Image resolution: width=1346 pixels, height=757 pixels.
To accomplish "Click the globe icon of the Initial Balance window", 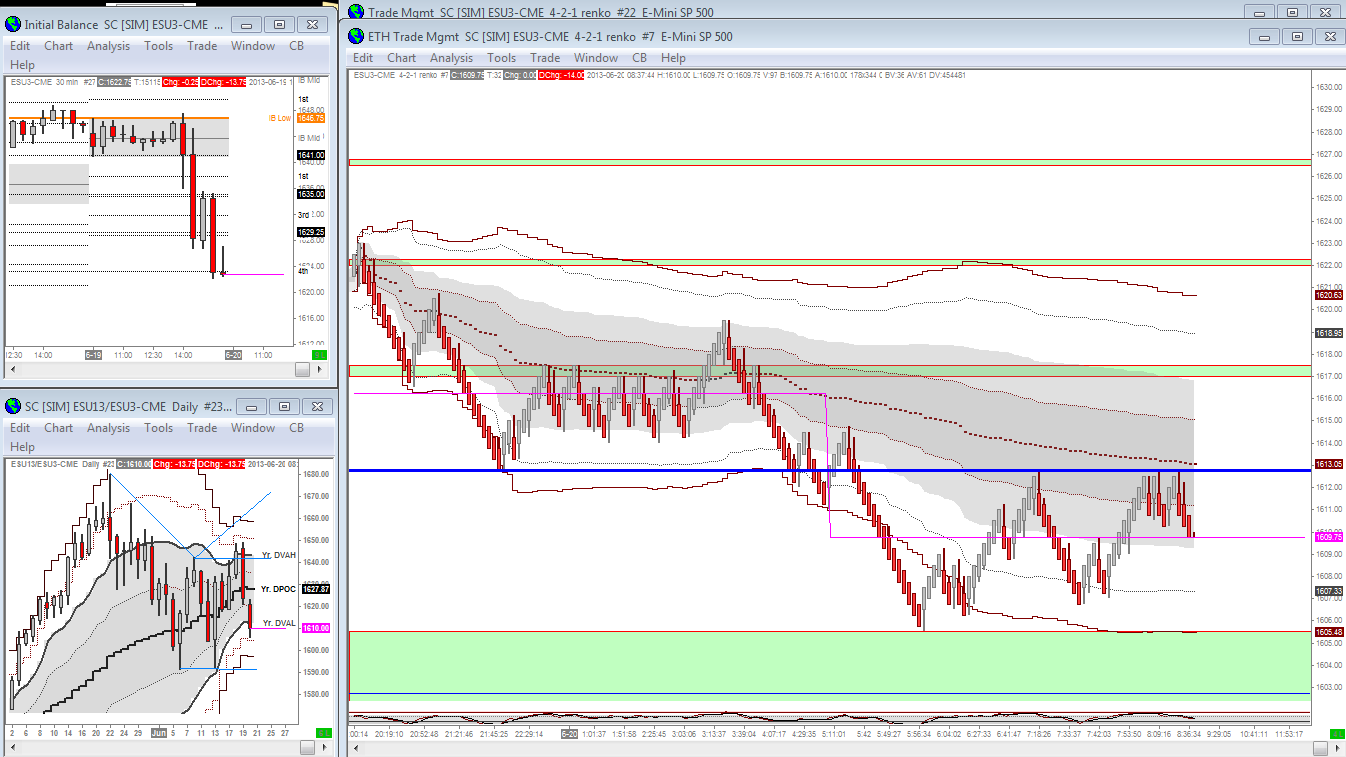I will [13, 24].
